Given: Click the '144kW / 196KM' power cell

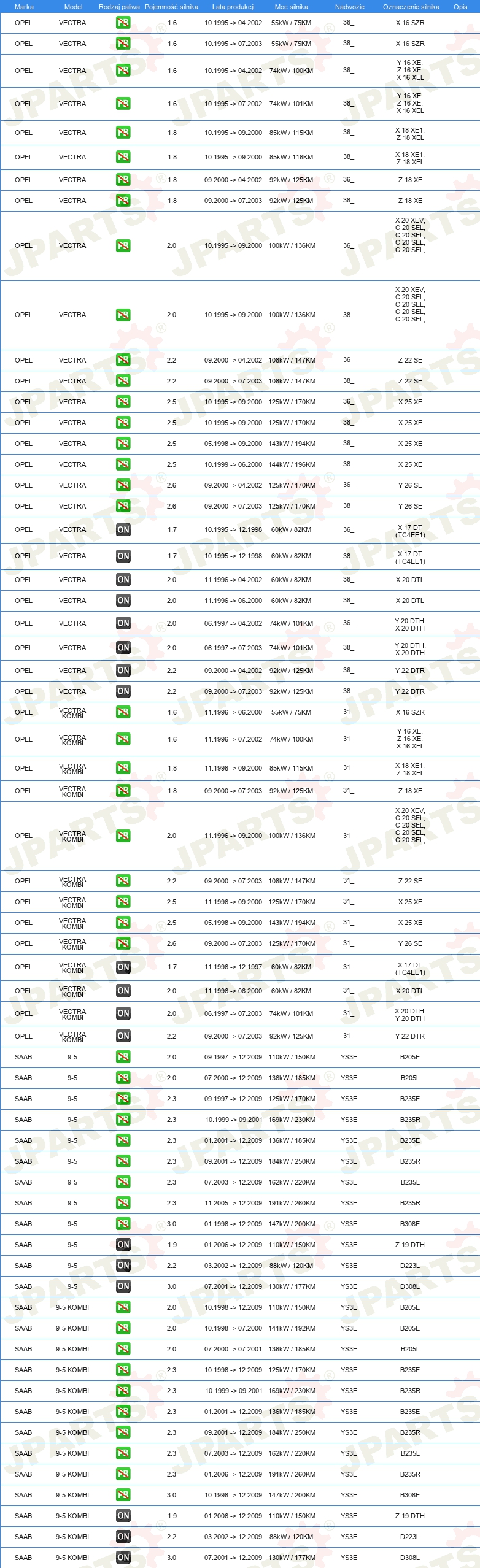Looking at the screenshot, I should pos(292,464).
